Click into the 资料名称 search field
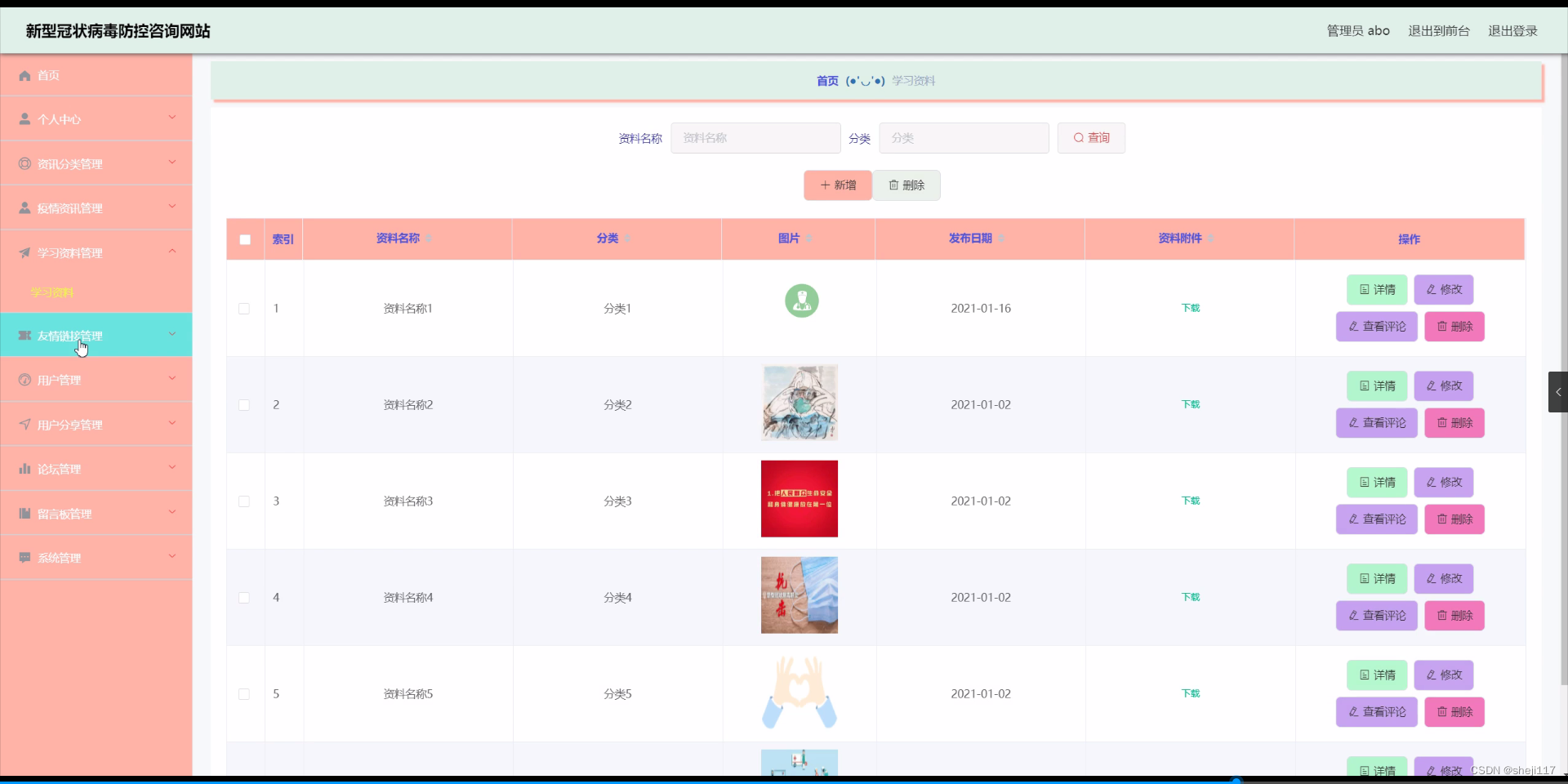This screenshot has width=1568, height=784. coord(755,138)
